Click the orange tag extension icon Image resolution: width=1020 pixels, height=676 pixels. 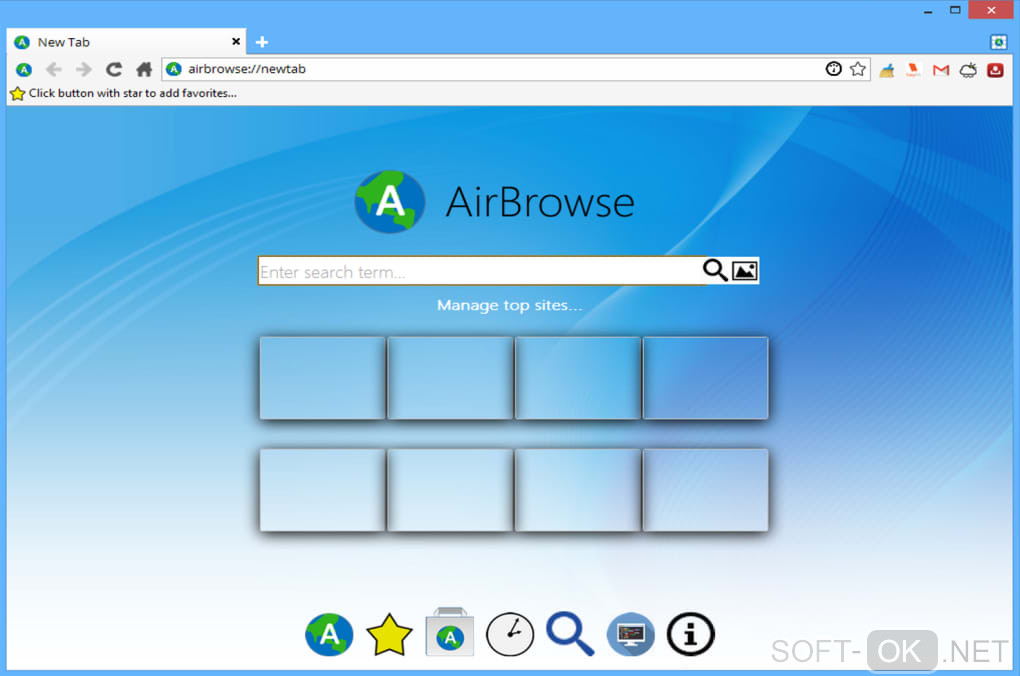click(x=913, y=70)
